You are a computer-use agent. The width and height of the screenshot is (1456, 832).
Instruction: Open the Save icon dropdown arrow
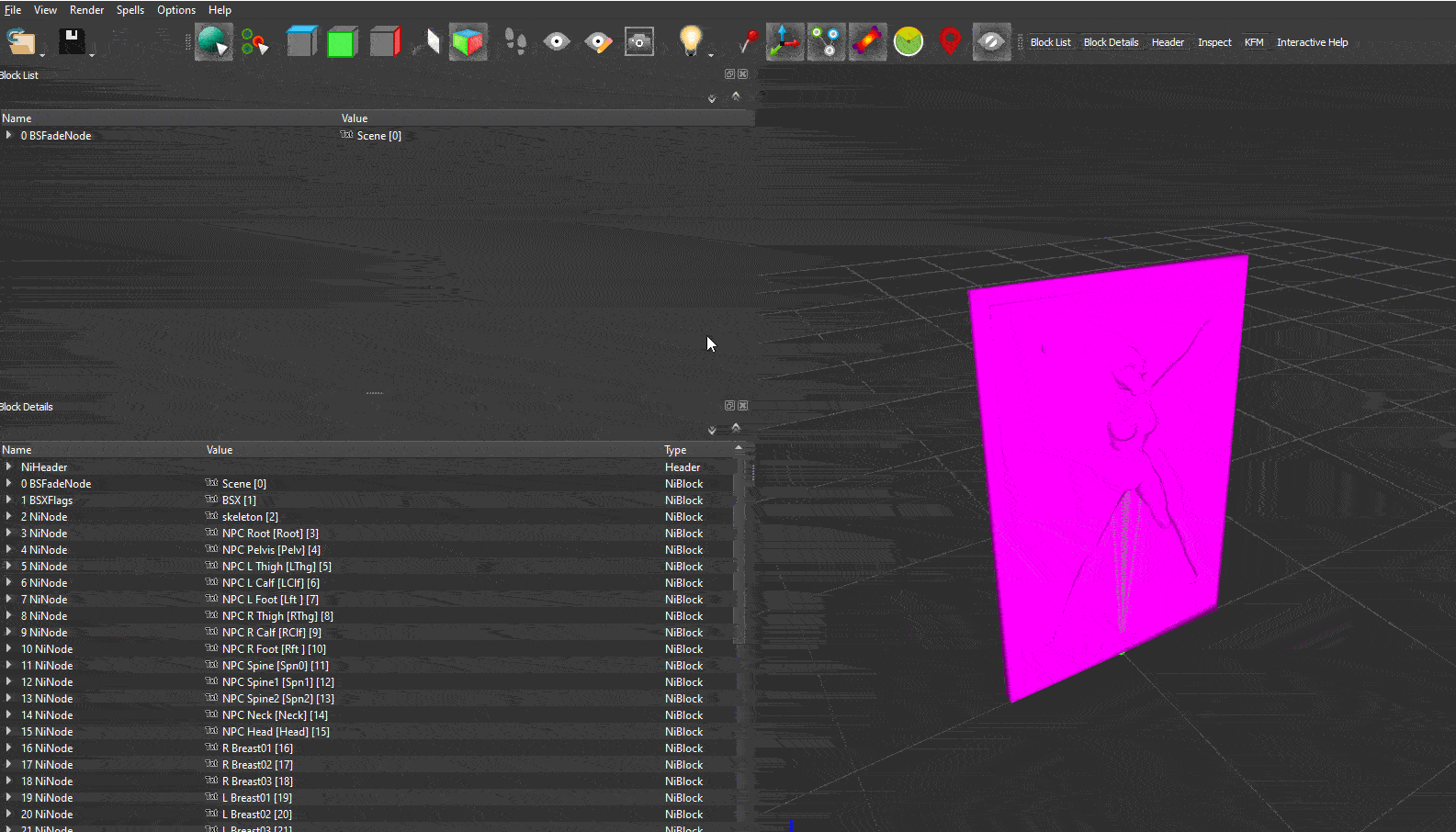(x=92, y=55)
